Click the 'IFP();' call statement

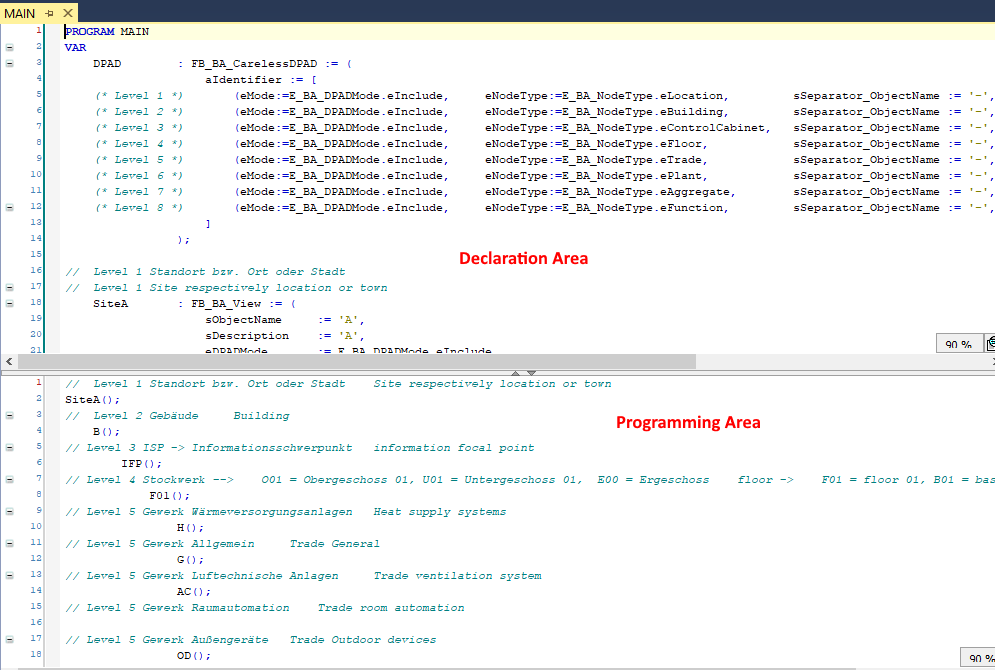142,464
